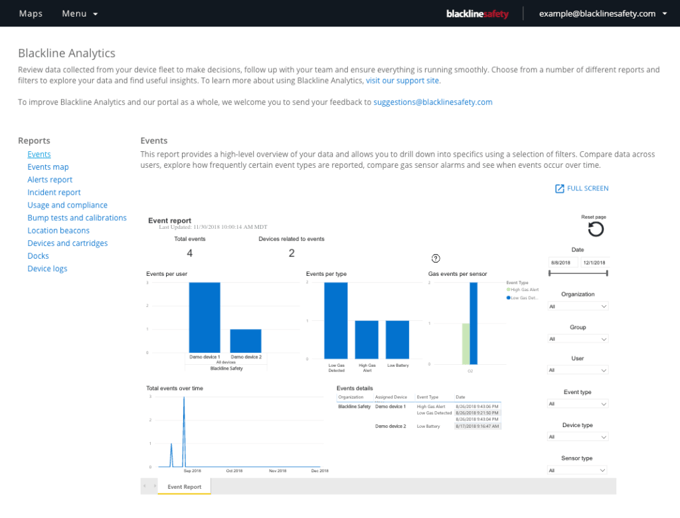Click next page arrow beside Event Report tab

pos(154,486)
